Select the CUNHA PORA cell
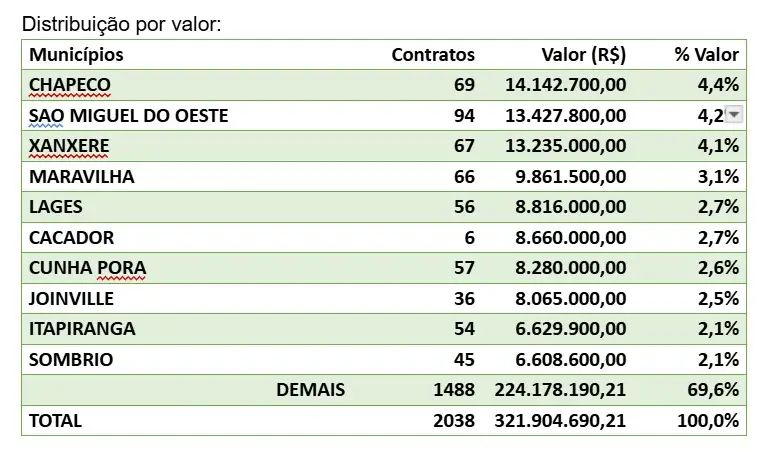 [88, 268]
